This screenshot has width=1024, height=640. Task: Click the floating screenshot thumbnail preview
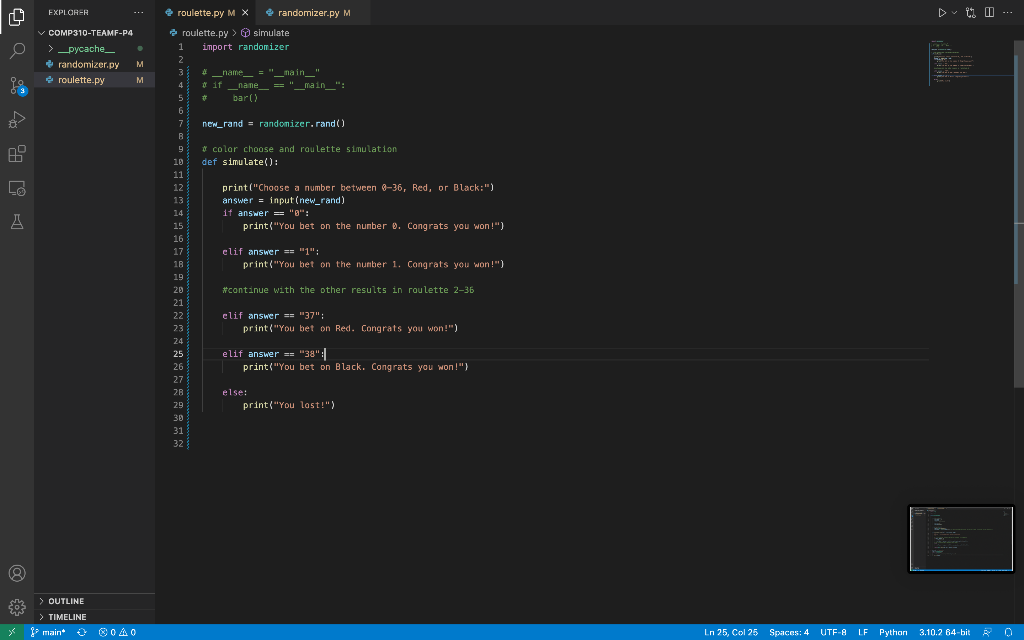(961, 539)
